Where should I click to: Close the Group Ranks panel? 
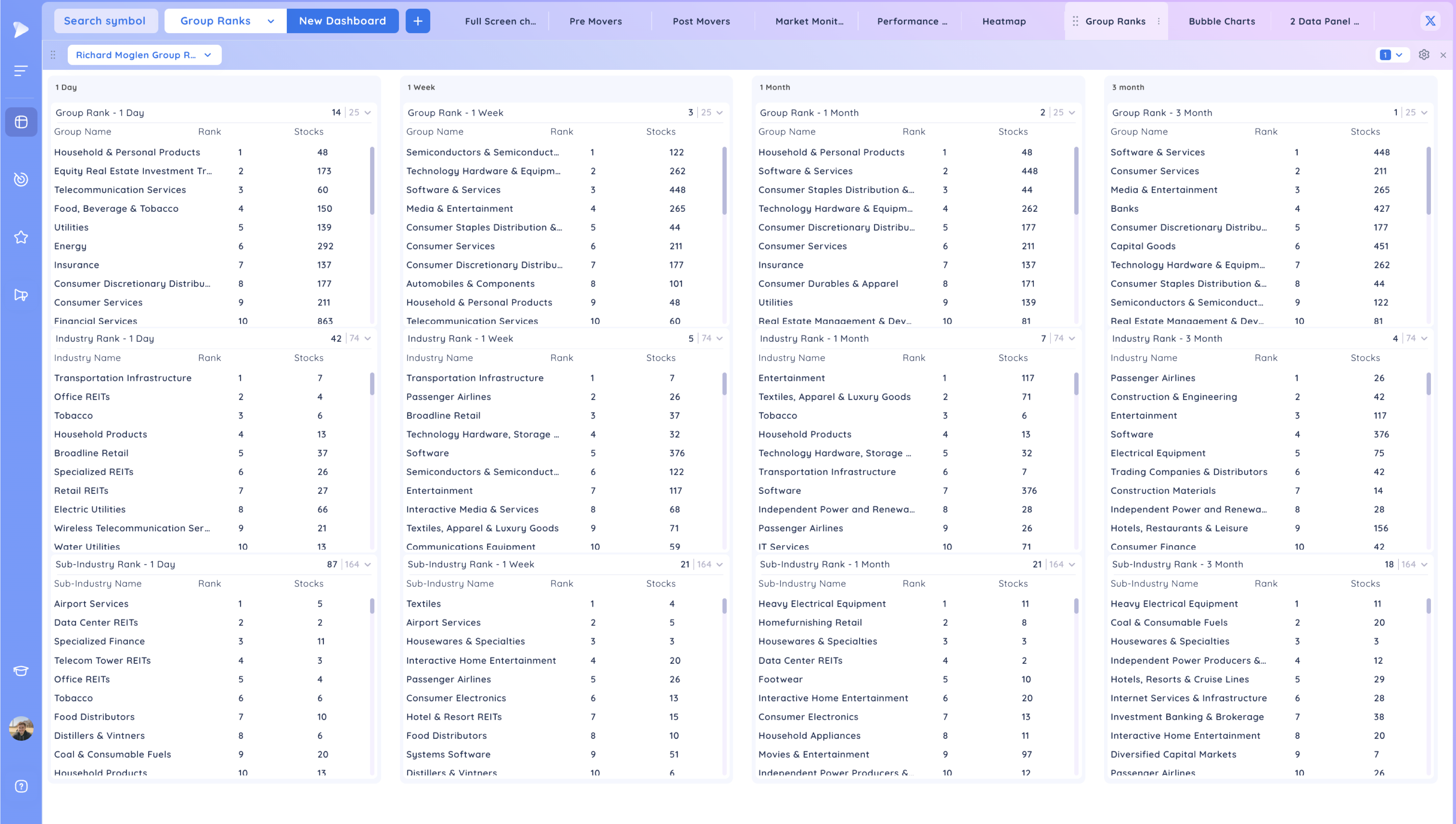(1443, 55)
